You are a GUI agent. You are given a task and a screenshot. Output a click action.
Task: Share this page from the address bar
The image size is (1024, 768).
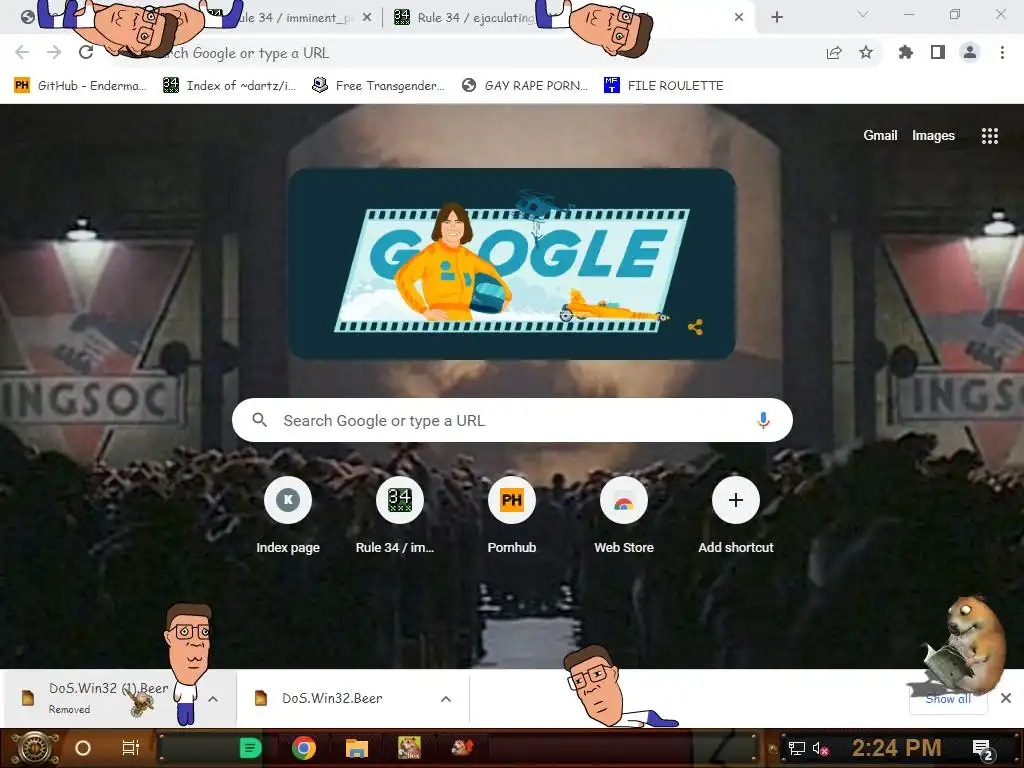pos(834,52)
